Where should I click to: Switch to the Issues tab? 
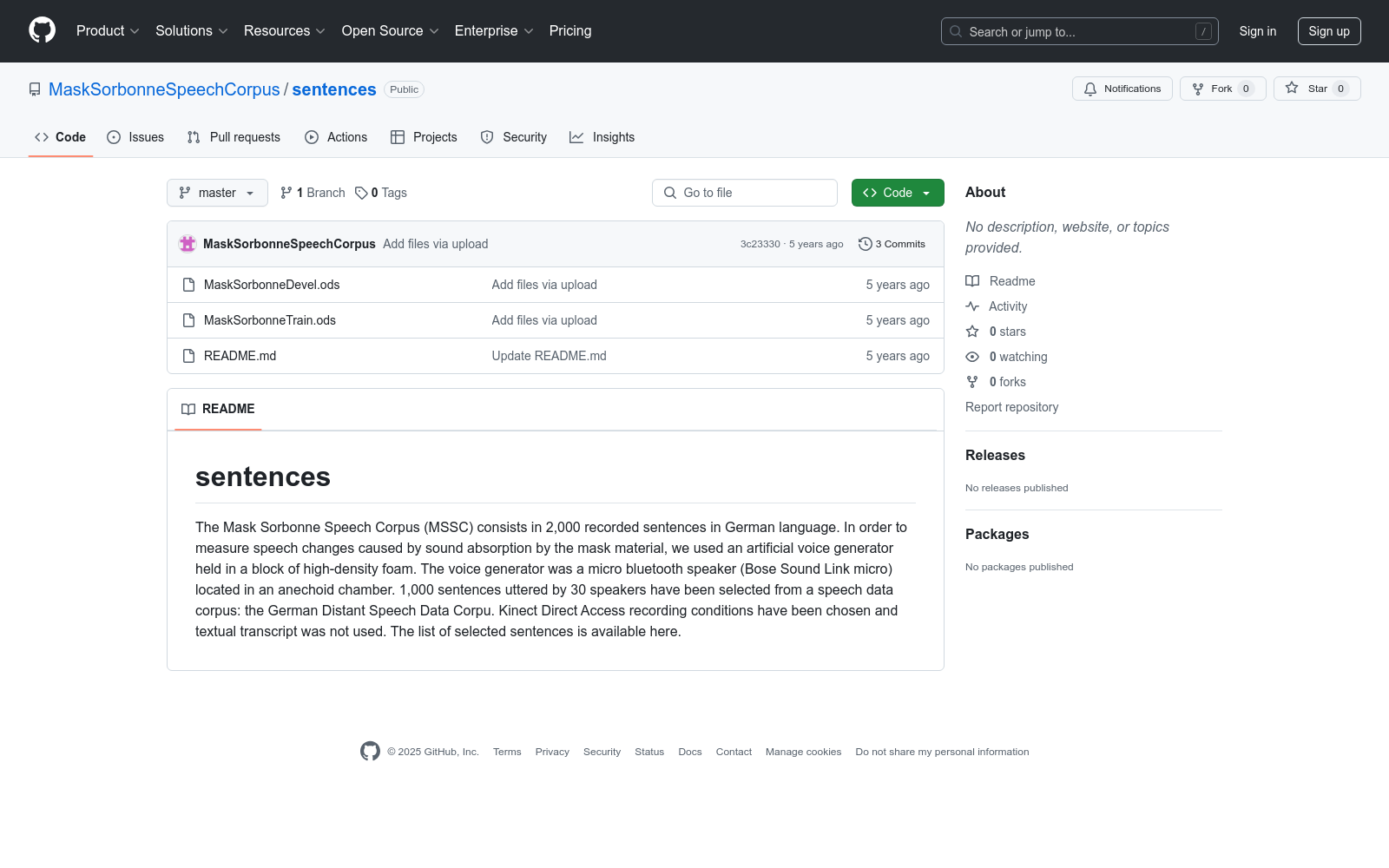click(x=135, y=137)
